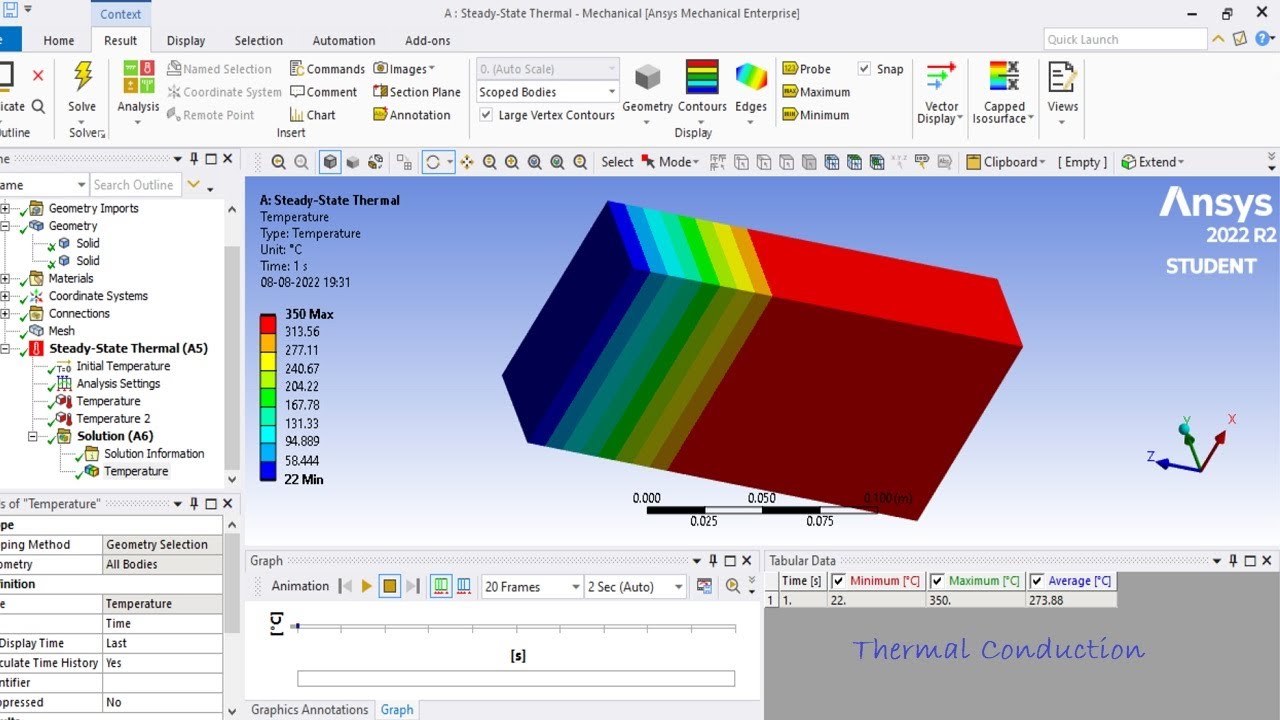Play the result animation

367,586
